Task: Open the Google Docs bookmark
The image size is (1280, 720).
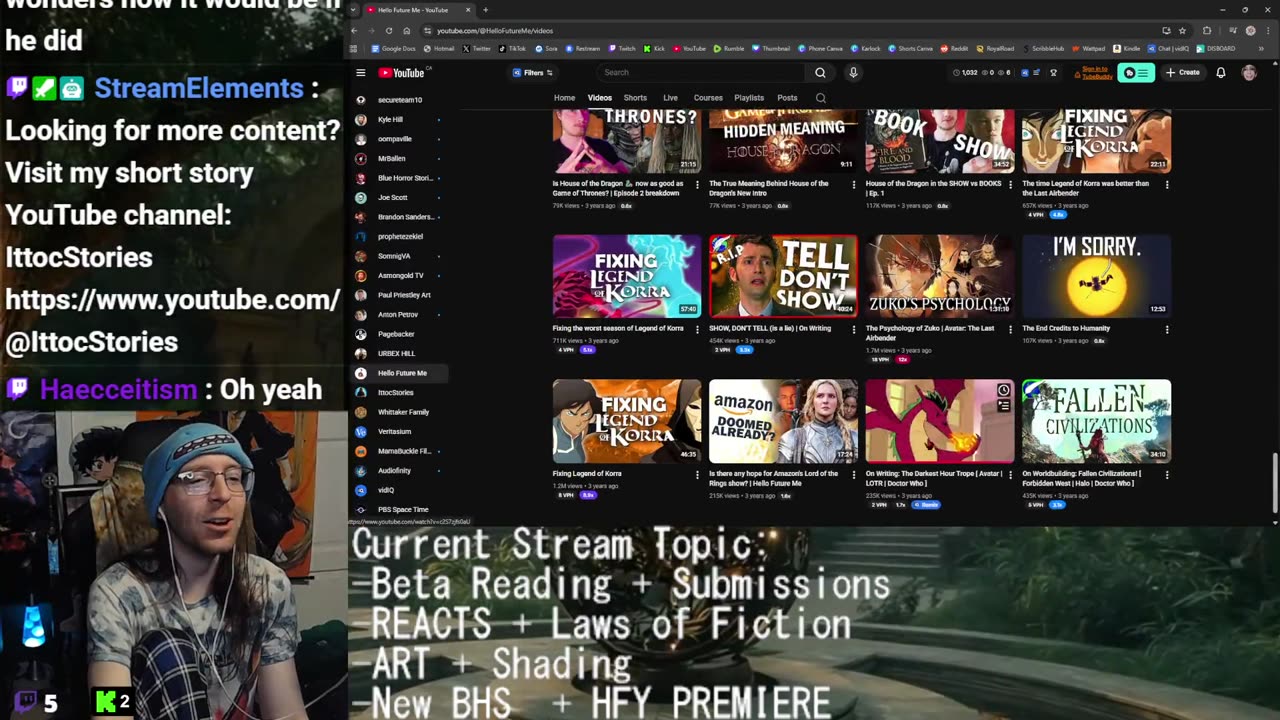Action: pos(393,48)
